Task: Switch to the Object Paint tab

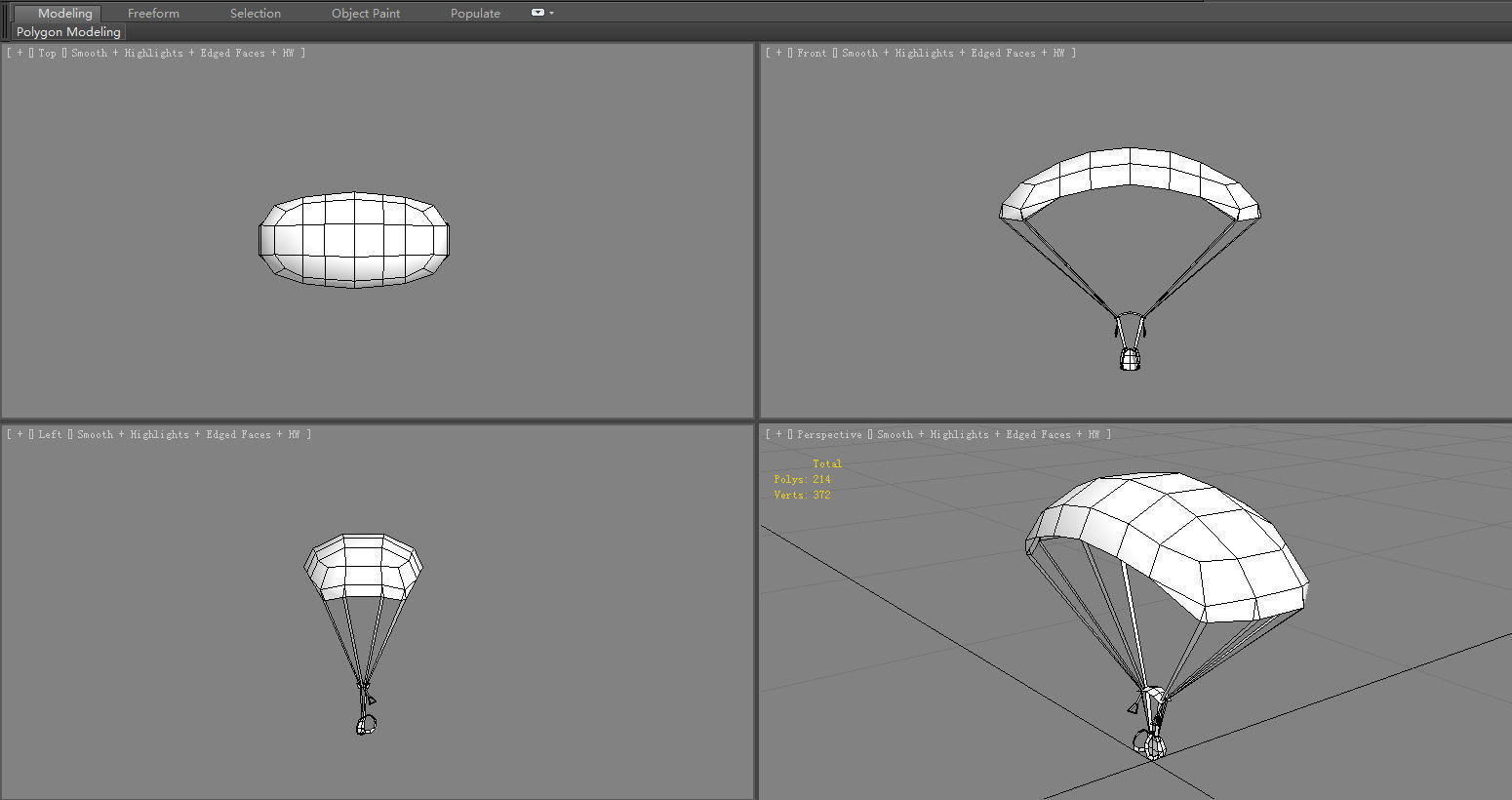Action: (x=366, y=13)
